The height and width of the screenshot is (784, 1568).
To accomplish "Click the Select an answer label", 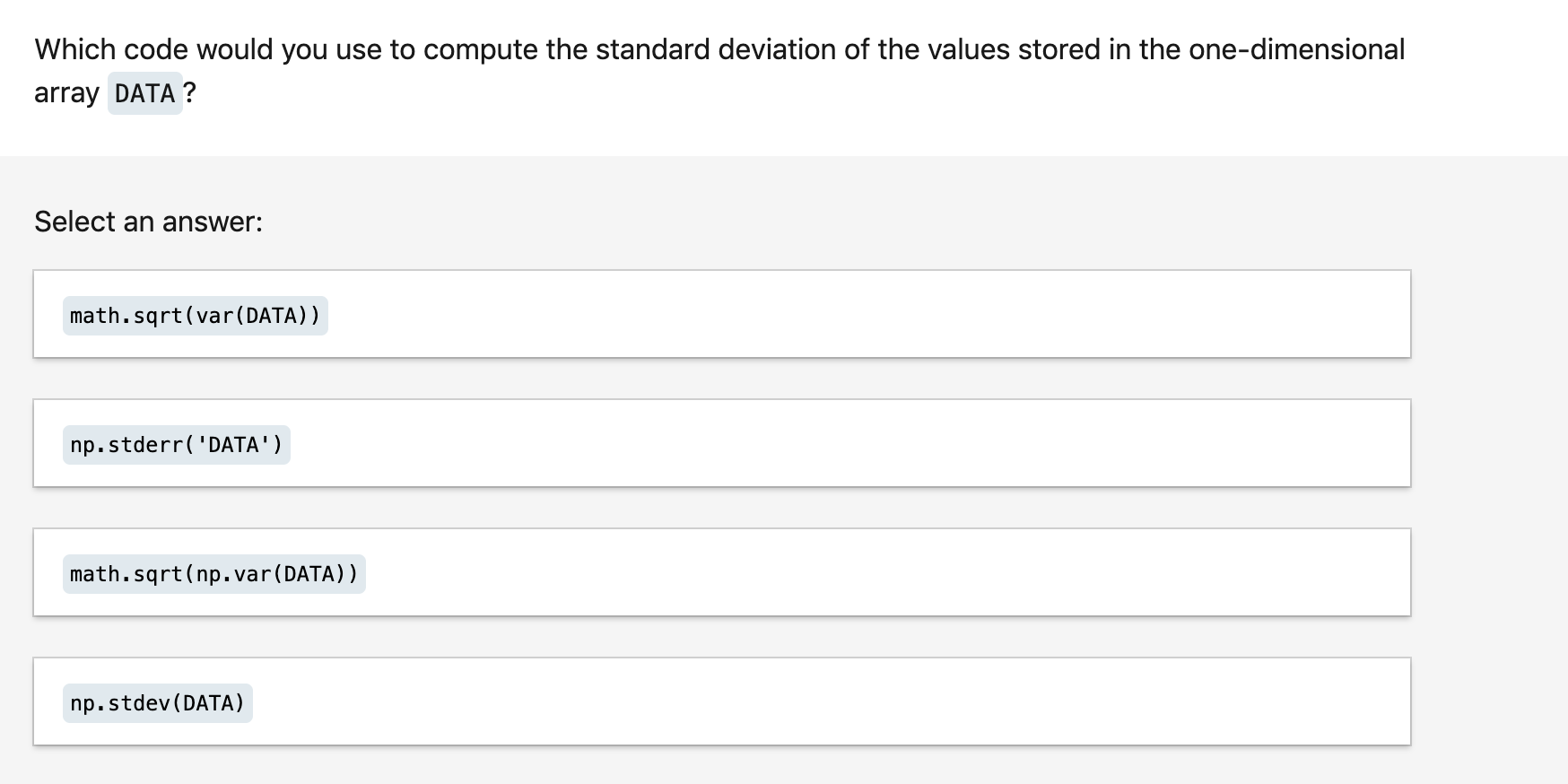I will pyautogui.click(x=147, y=221).
